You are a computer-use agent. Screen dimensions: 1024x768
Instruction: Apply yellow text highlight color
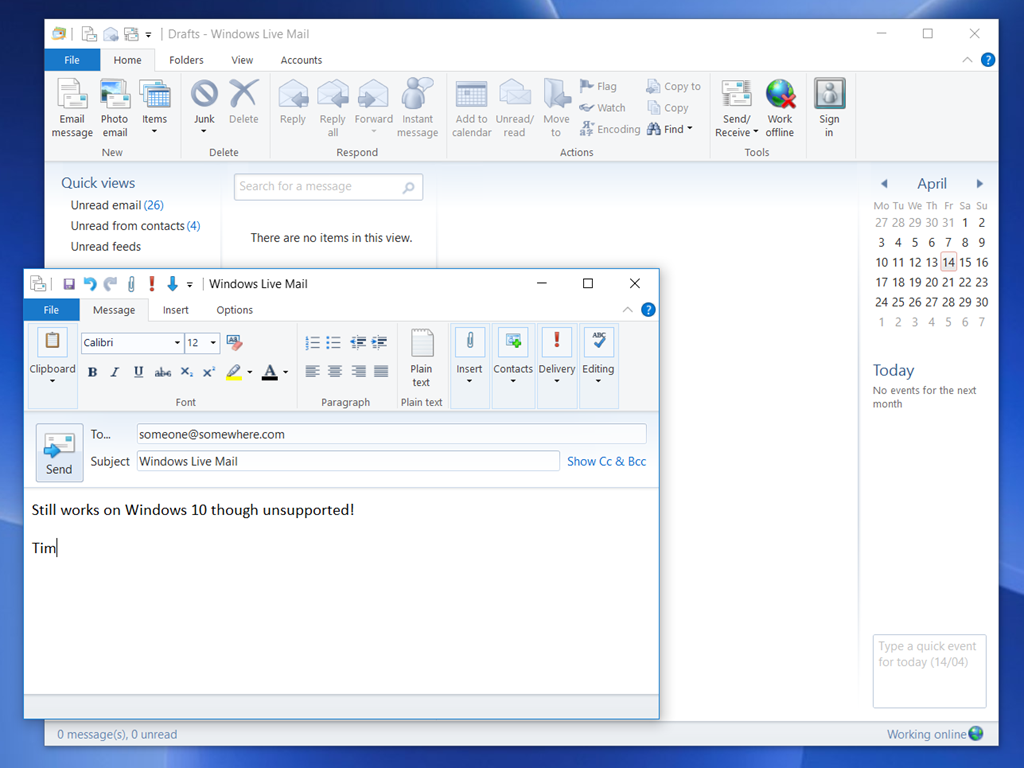234,372
